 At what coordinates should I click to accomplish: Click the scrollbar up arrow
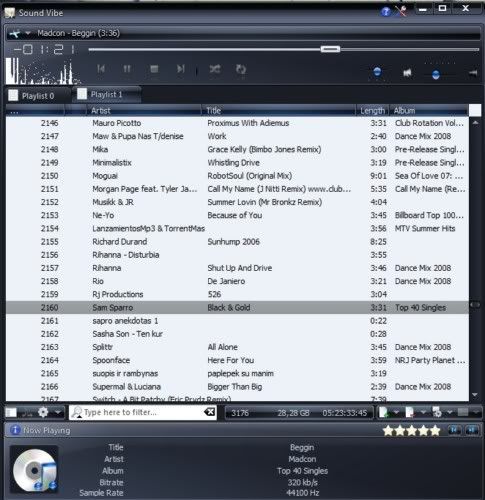pos(475,123)
